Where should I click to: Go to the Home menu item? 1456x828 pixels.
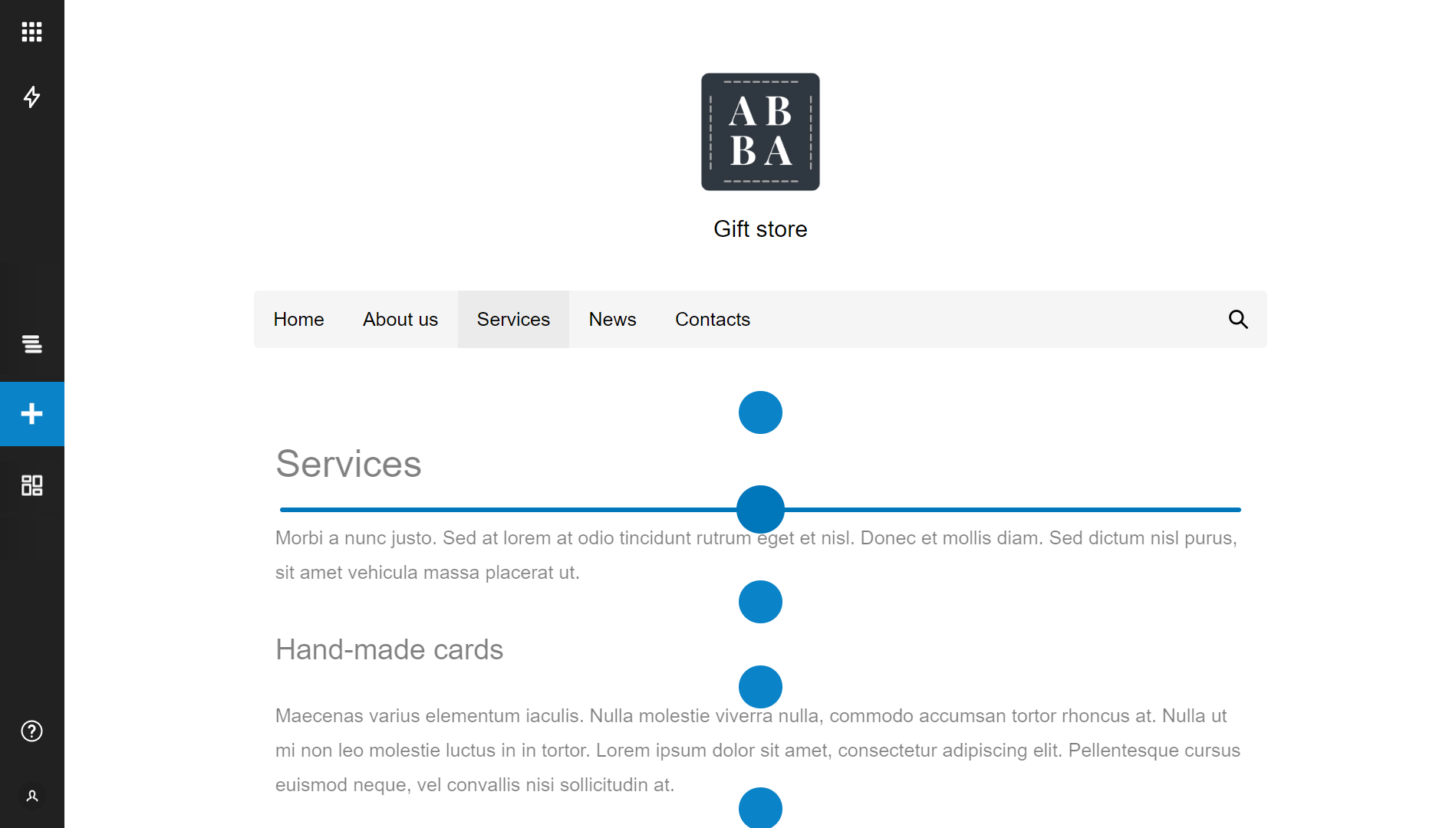(x=298, y=319)
